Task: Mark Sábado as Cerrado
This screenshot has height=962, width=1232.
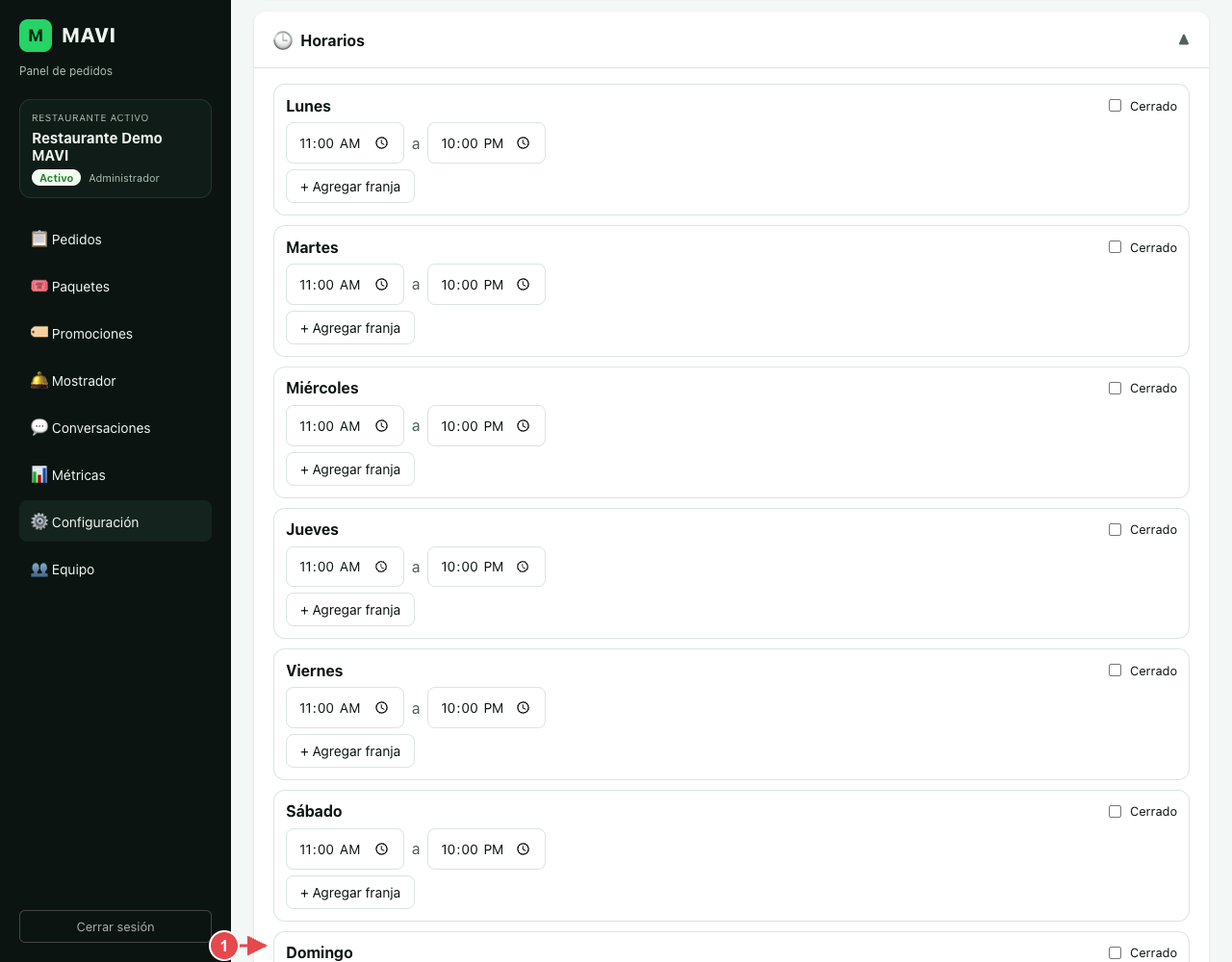Action: [x=1115, y=812]
